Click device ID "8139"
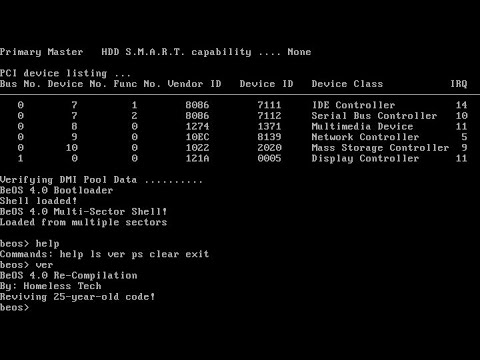 (269, 137)
